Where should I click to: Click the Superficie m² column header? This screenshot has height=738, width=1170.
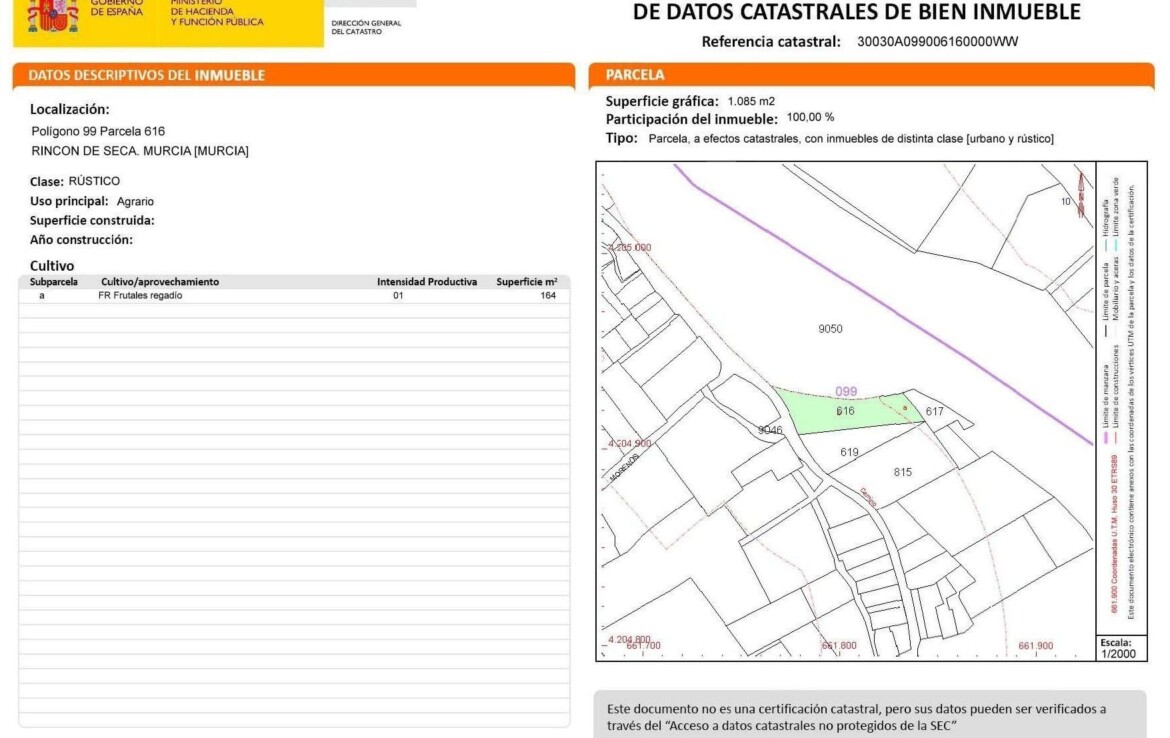[526, 282]
